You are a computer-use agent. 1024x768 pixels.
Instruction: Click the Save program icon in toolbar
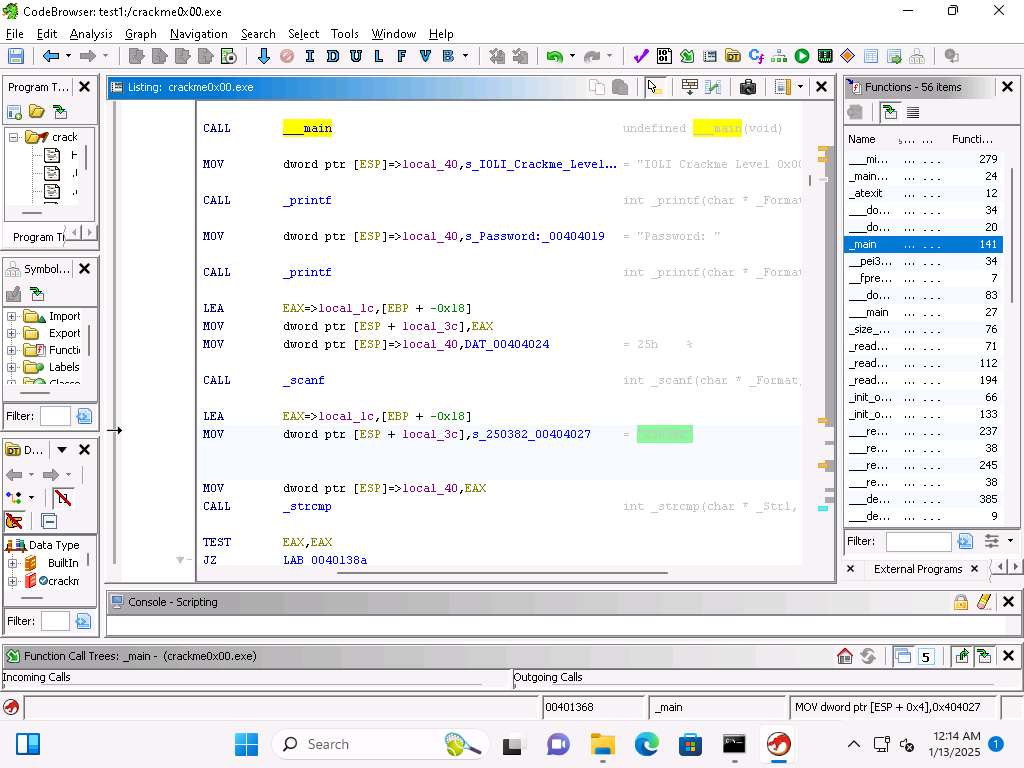[x=15, y=56]
